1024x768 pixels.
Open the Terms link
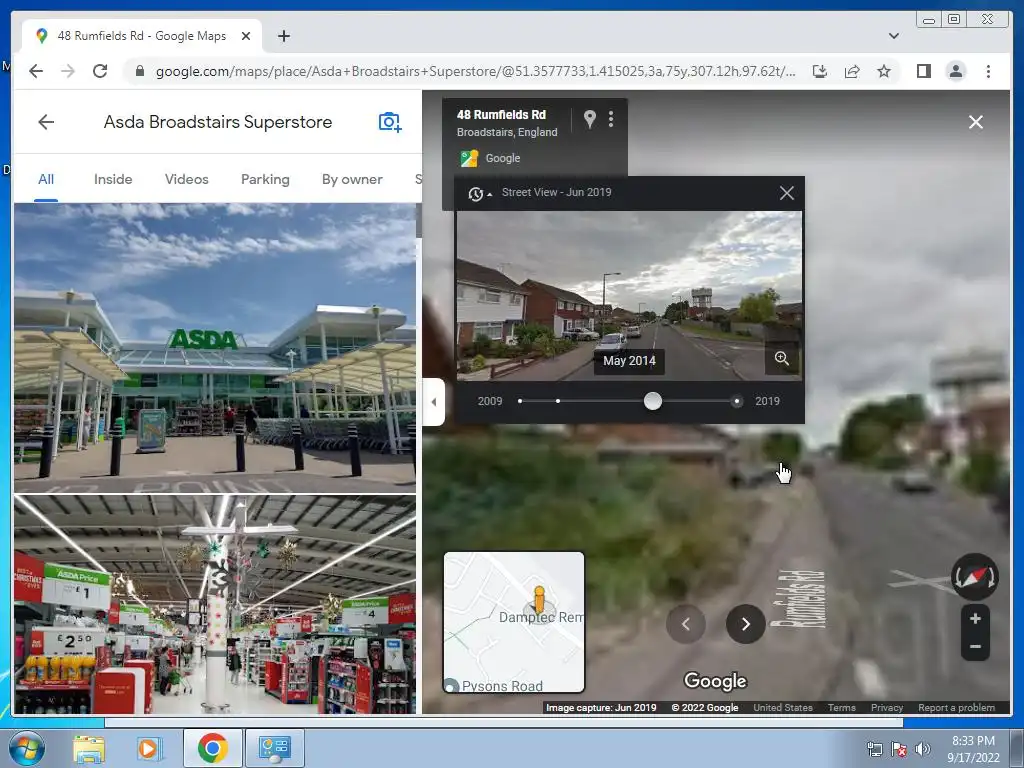tap(841, 707)
